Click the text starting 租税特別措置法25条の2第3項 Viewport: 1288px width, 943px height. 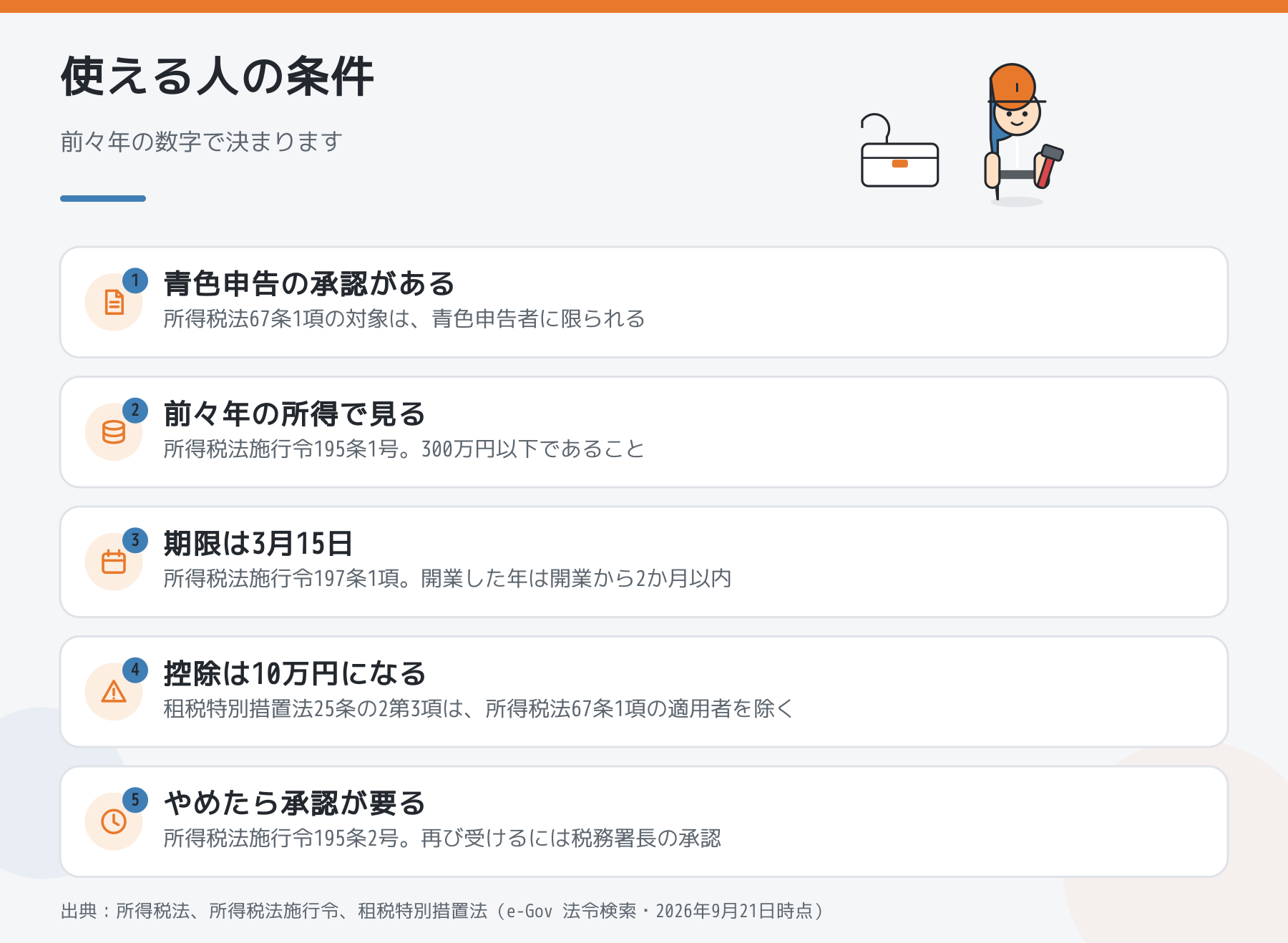[x=479, y=708]
